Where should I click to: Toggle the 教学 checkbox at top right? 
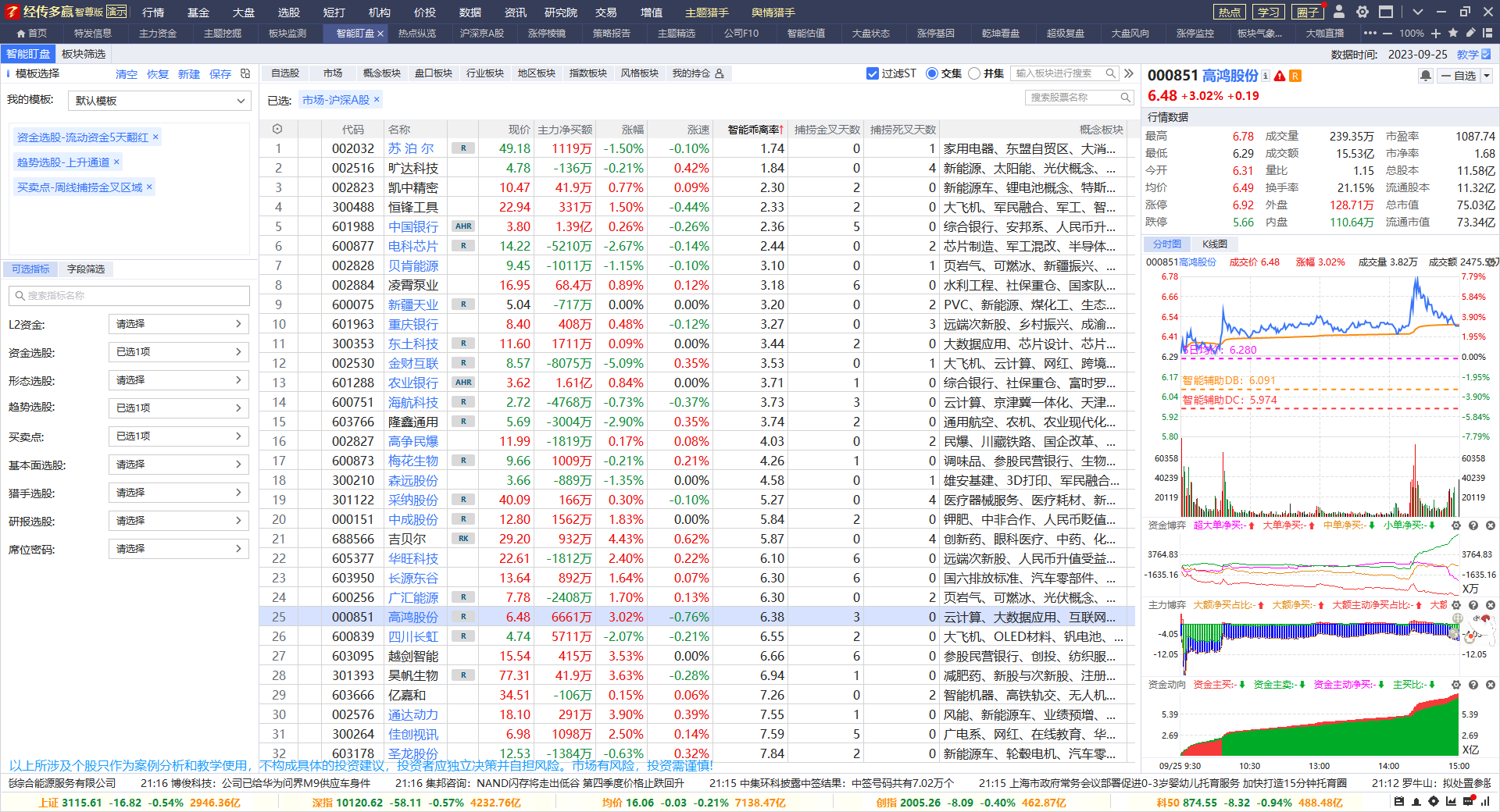tap(1486, 54)
